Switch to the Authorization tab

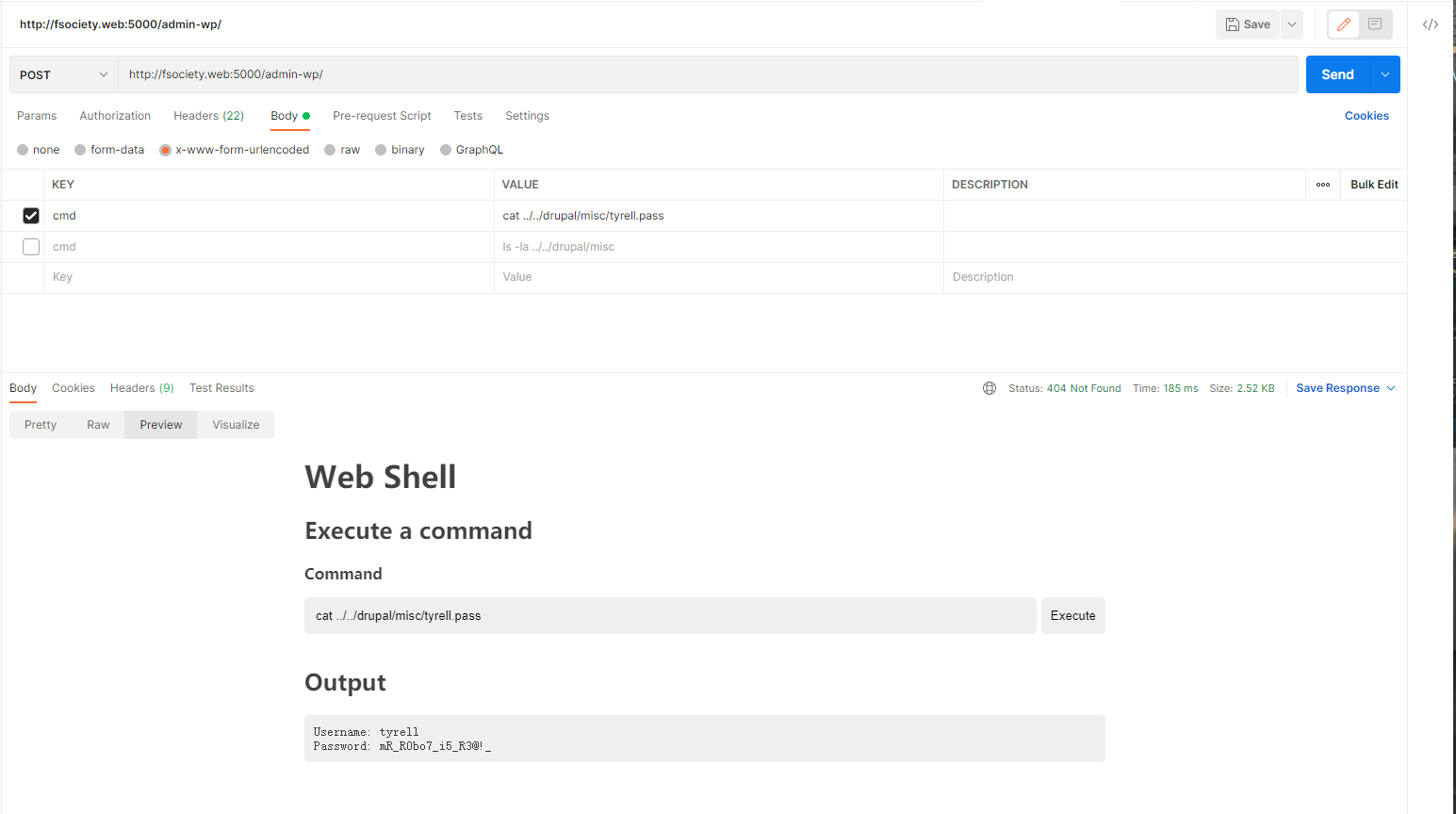pyautogui.click(x=115, y=116)
